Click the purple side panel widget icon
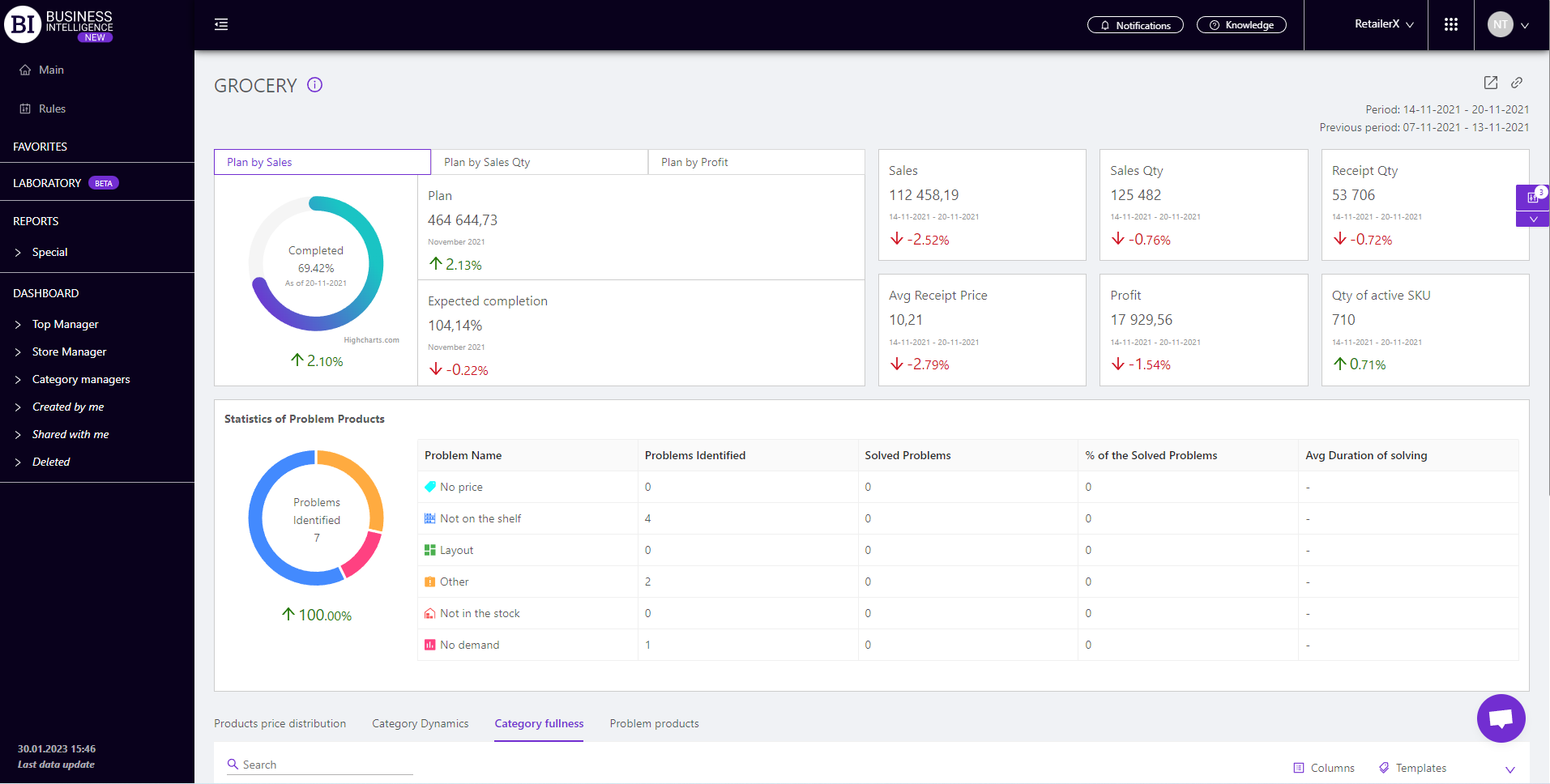Image resolution: width=1550 pixels, height=784 pixels. [x=1532, y=197]
